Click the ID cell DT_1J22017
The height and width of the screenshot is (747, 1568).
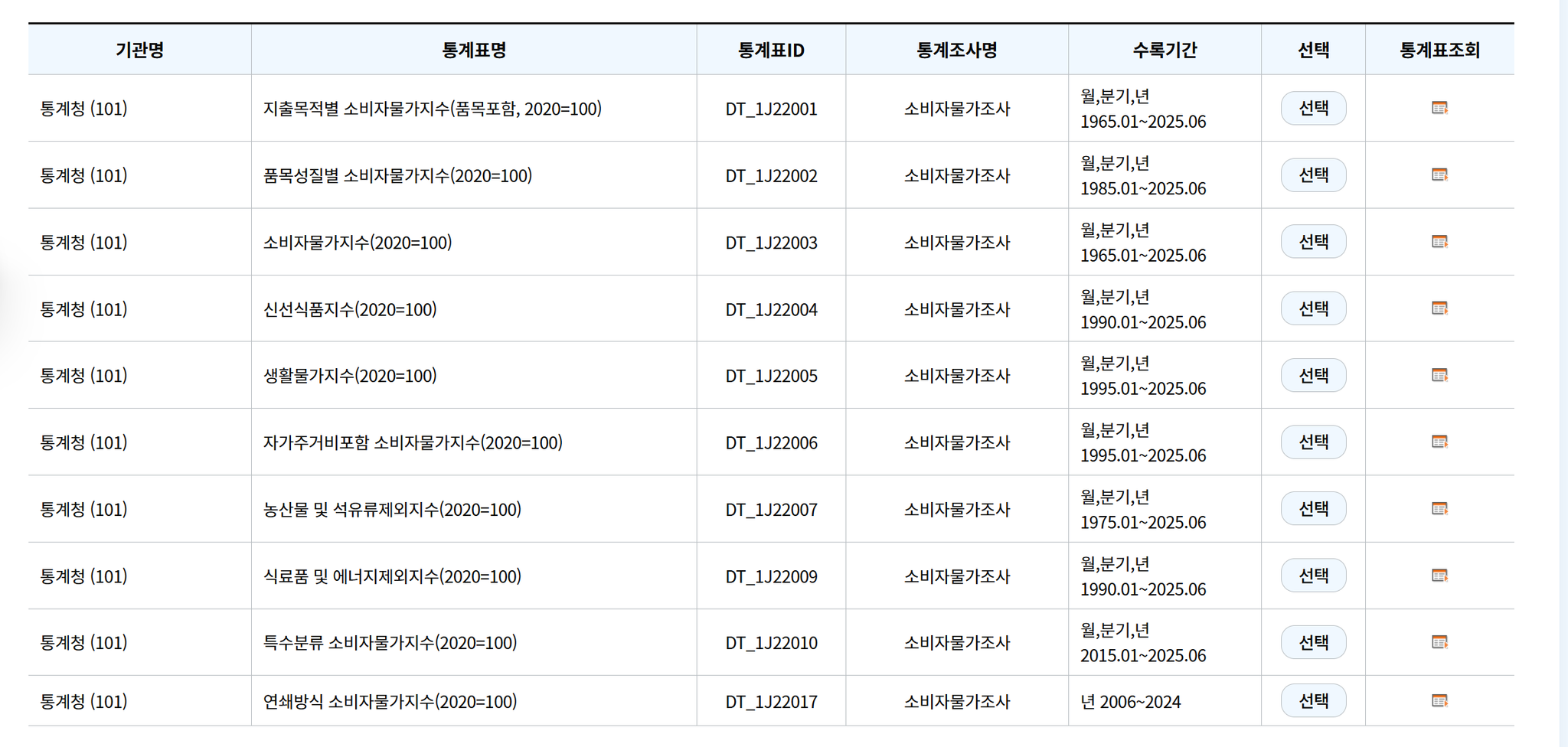[x=771, y=702]
